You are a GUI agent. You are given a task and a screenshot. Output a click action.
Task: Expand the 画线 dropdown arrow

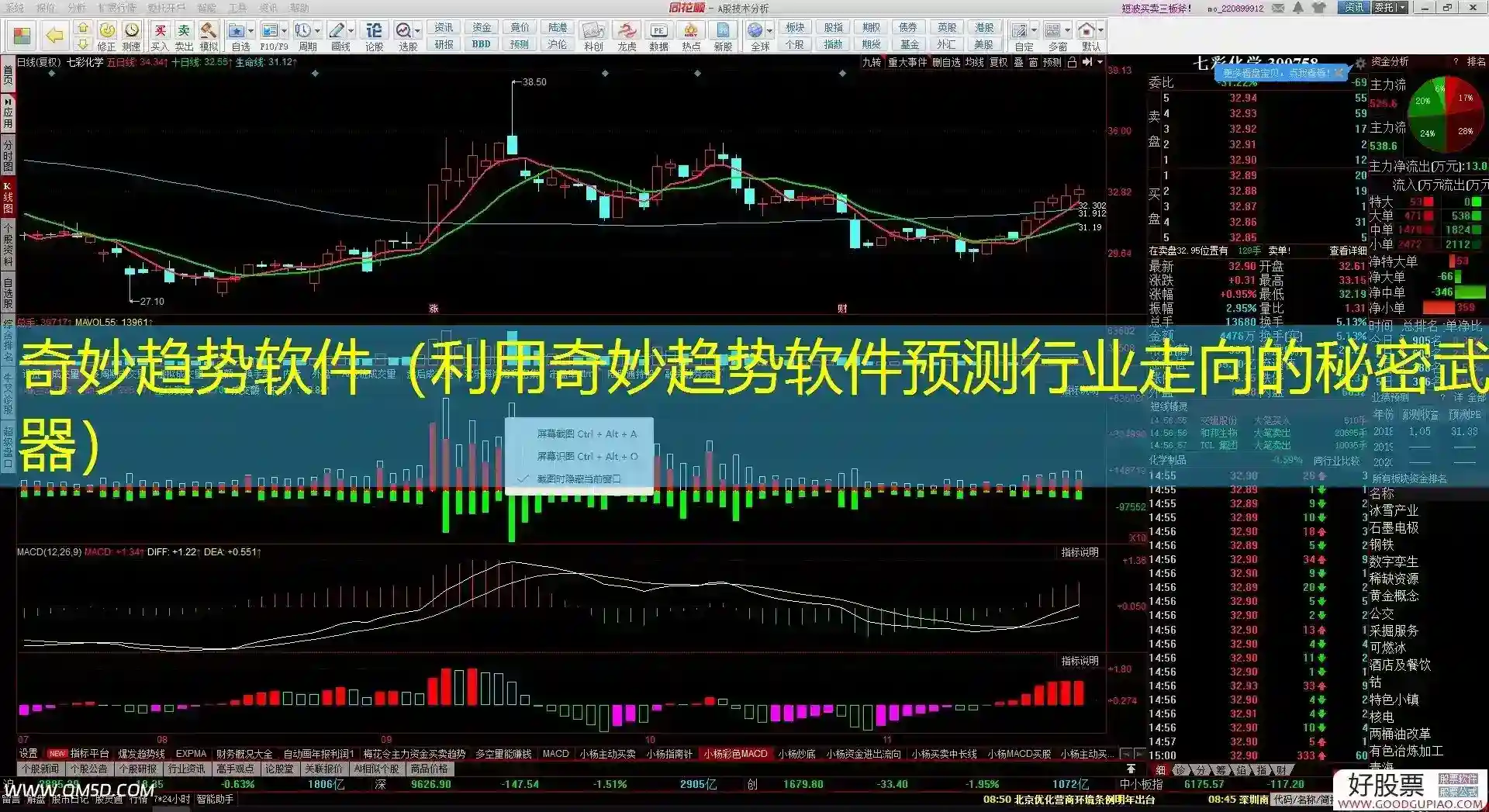[x=351, y=30]
